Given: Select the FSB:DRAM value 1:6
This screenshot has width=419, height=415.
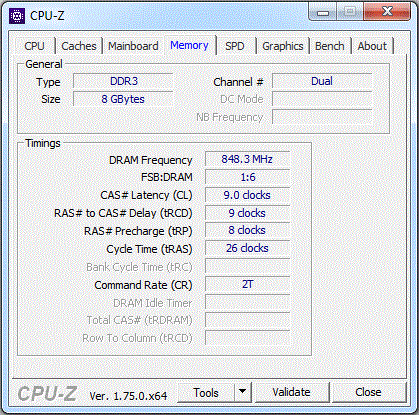Looking at the screenshot, I should (247, 177).
